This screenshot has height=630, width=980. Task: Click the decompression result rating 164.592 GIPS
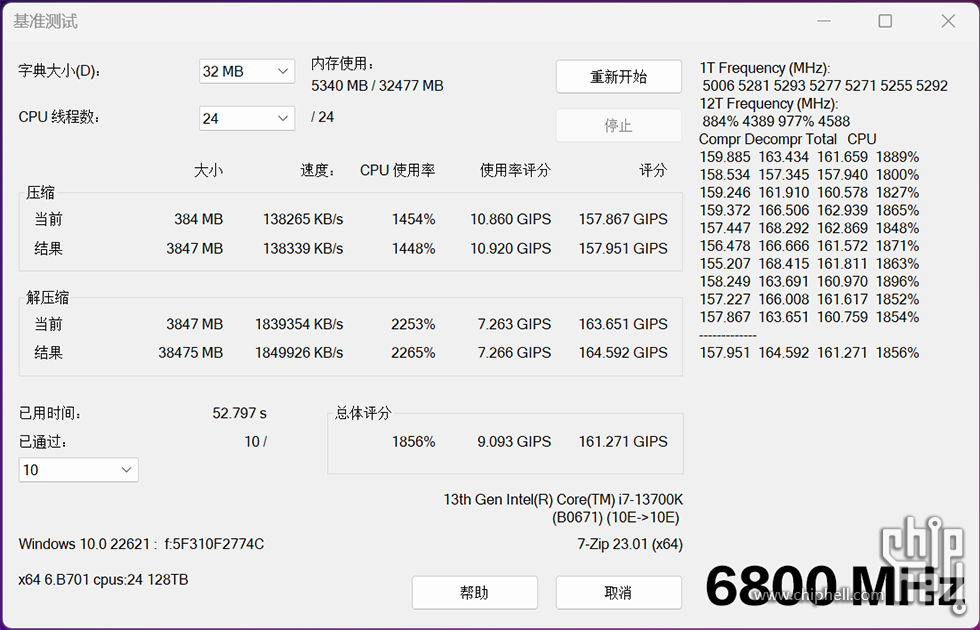623,353
